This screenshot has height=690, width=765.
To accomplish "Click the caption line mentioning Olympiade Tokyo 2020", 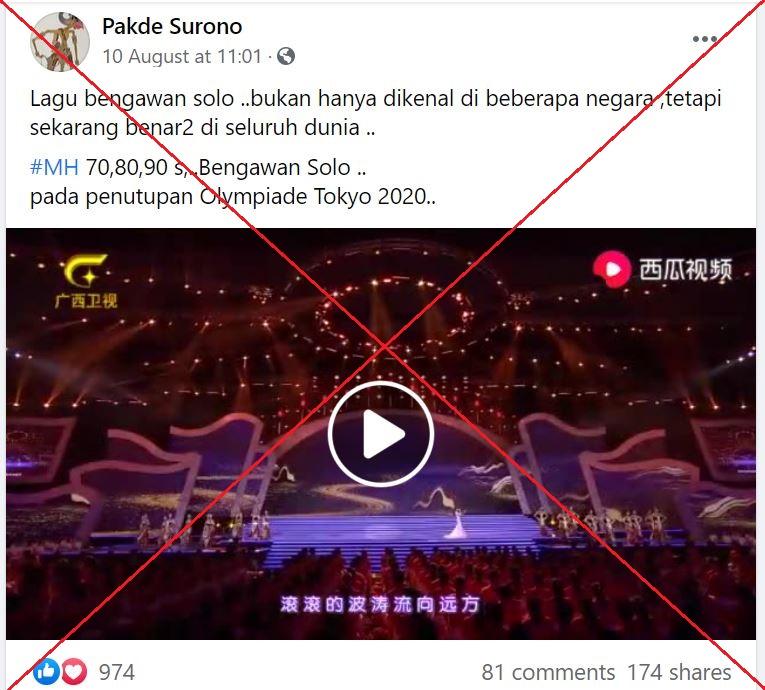I will [x=233, y=197].
